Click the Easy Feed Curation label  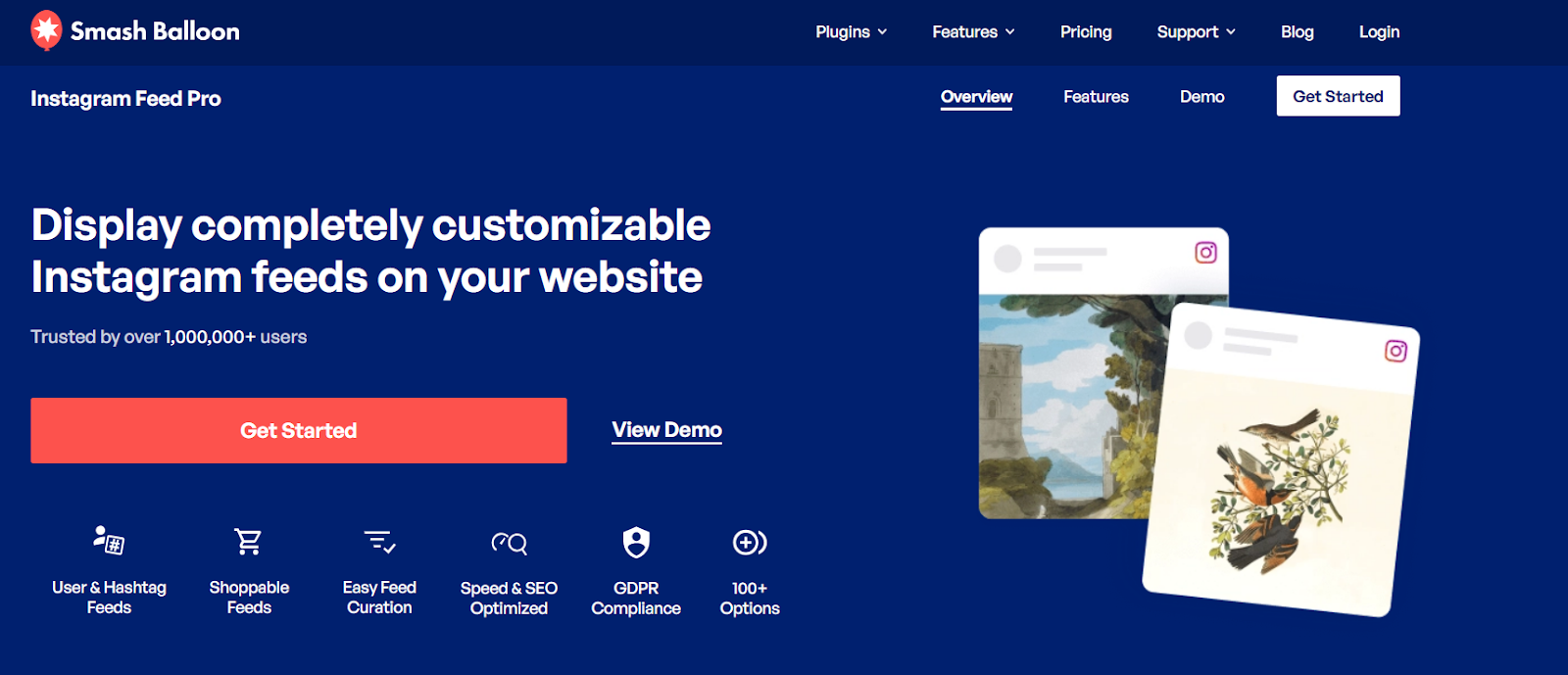(379, 598)
